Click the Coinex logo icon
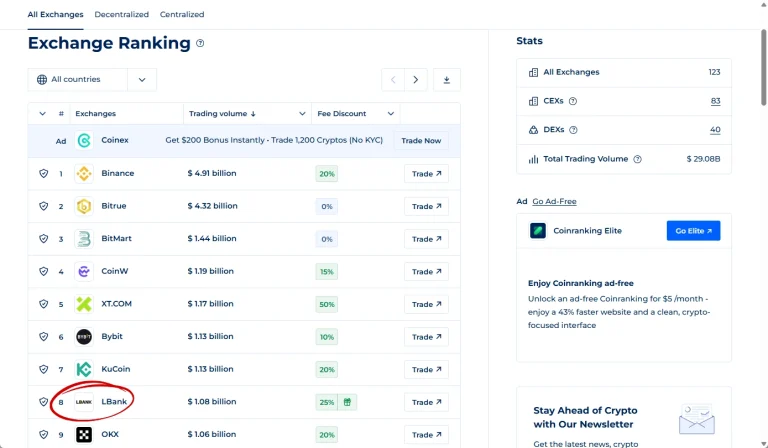The image size is (768, 448). tap(84, 141)
